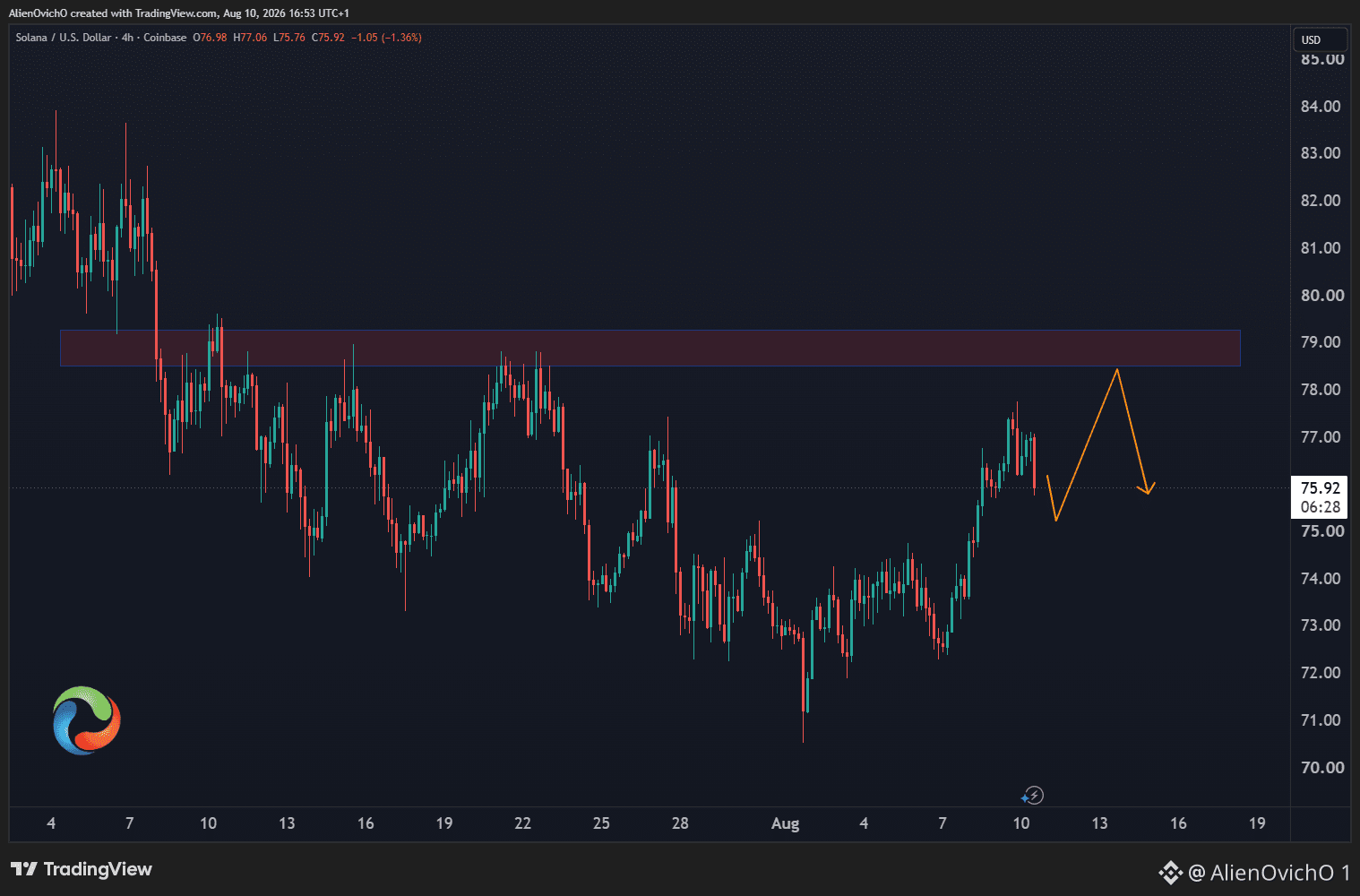This screenshot has height=896, width=1360.
Task: Click the @ AlienOvichO 1 username text
Action: point(1269,872)
